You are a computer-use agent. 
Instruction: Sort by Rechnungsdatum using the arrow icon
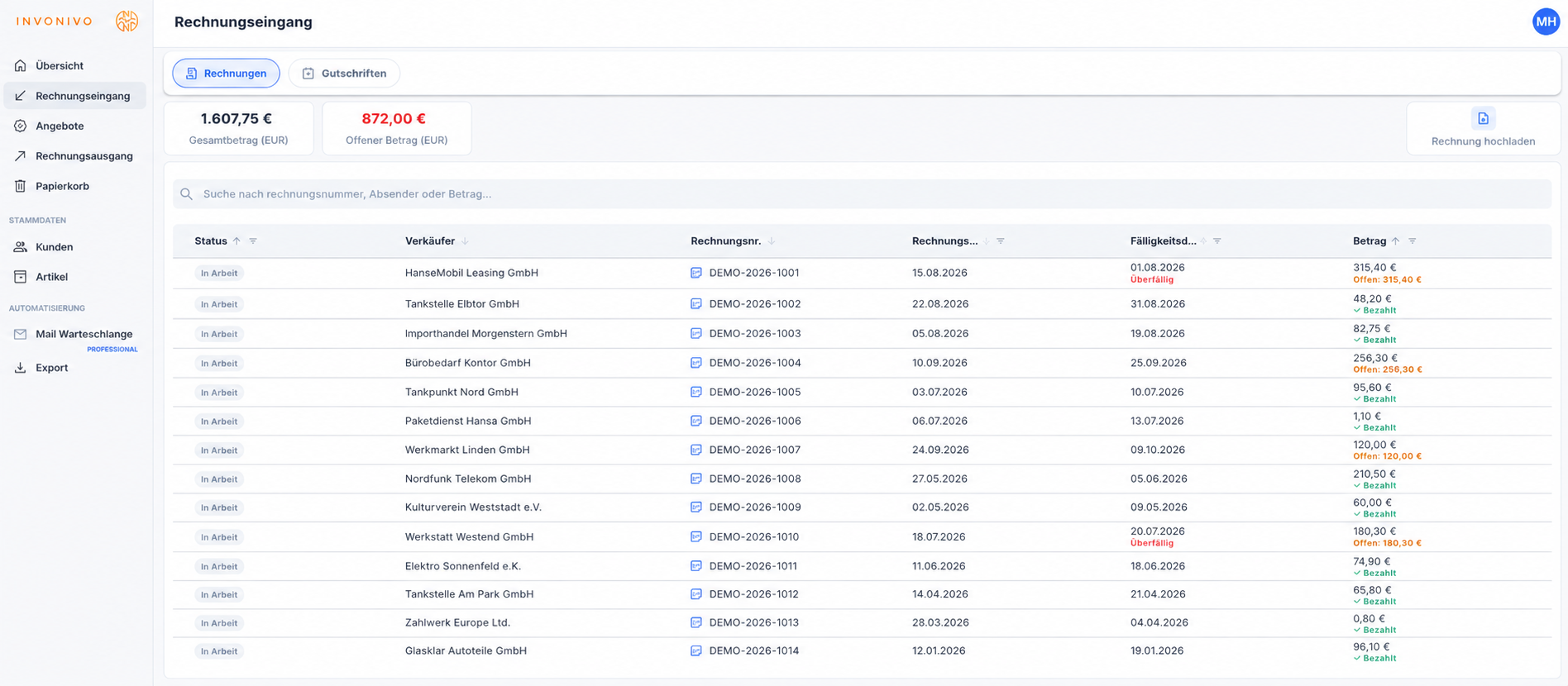[x=987, y=241]
